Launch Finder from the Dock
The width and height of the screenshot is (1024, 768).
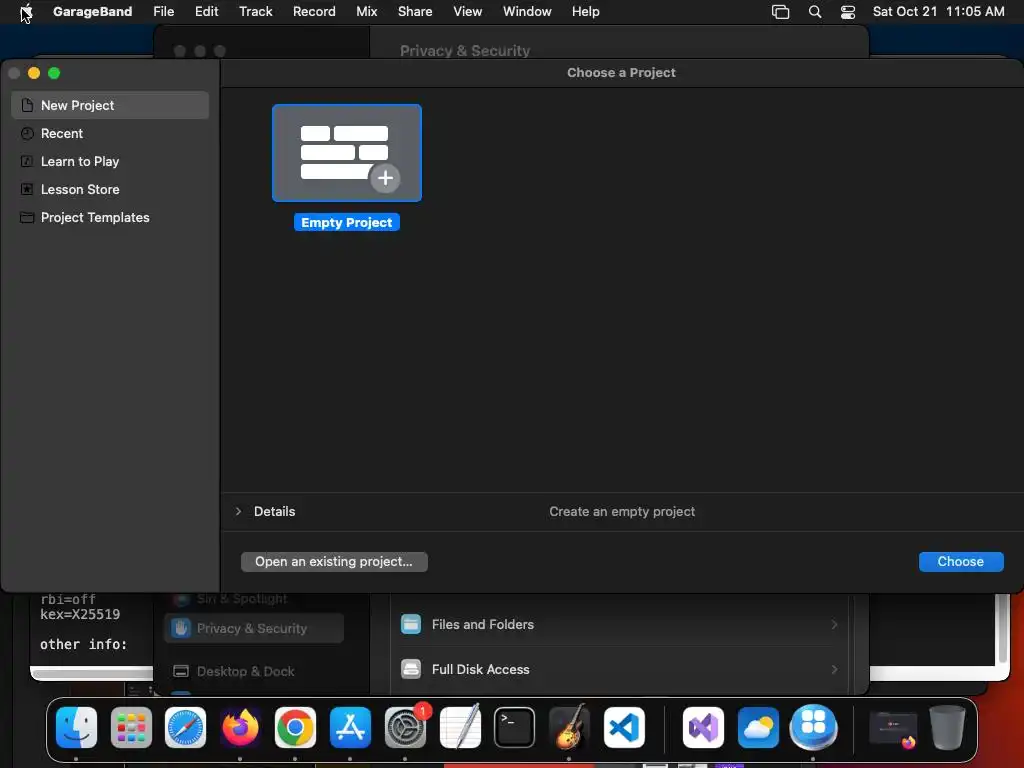point(76,728)
